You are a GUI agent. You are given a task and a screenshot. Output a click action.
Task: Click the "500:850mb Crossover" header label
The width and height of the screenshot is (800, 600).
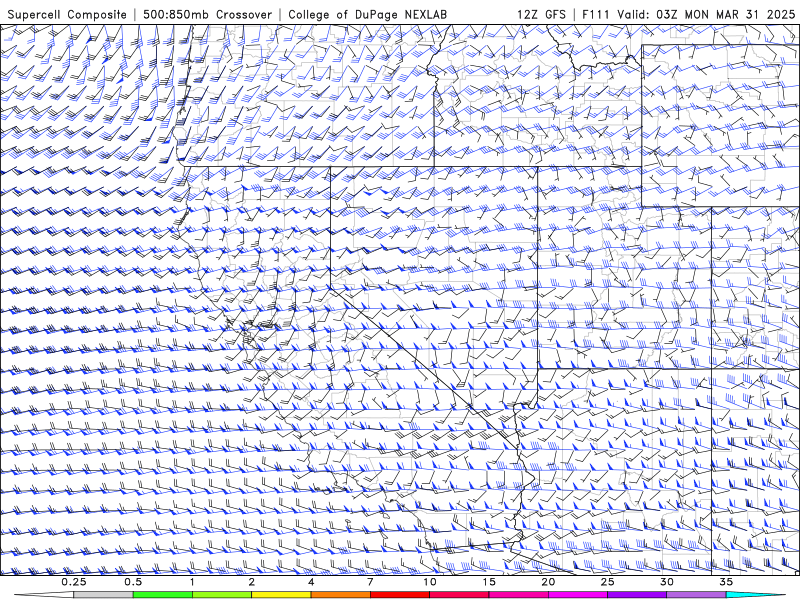(207, 14)
